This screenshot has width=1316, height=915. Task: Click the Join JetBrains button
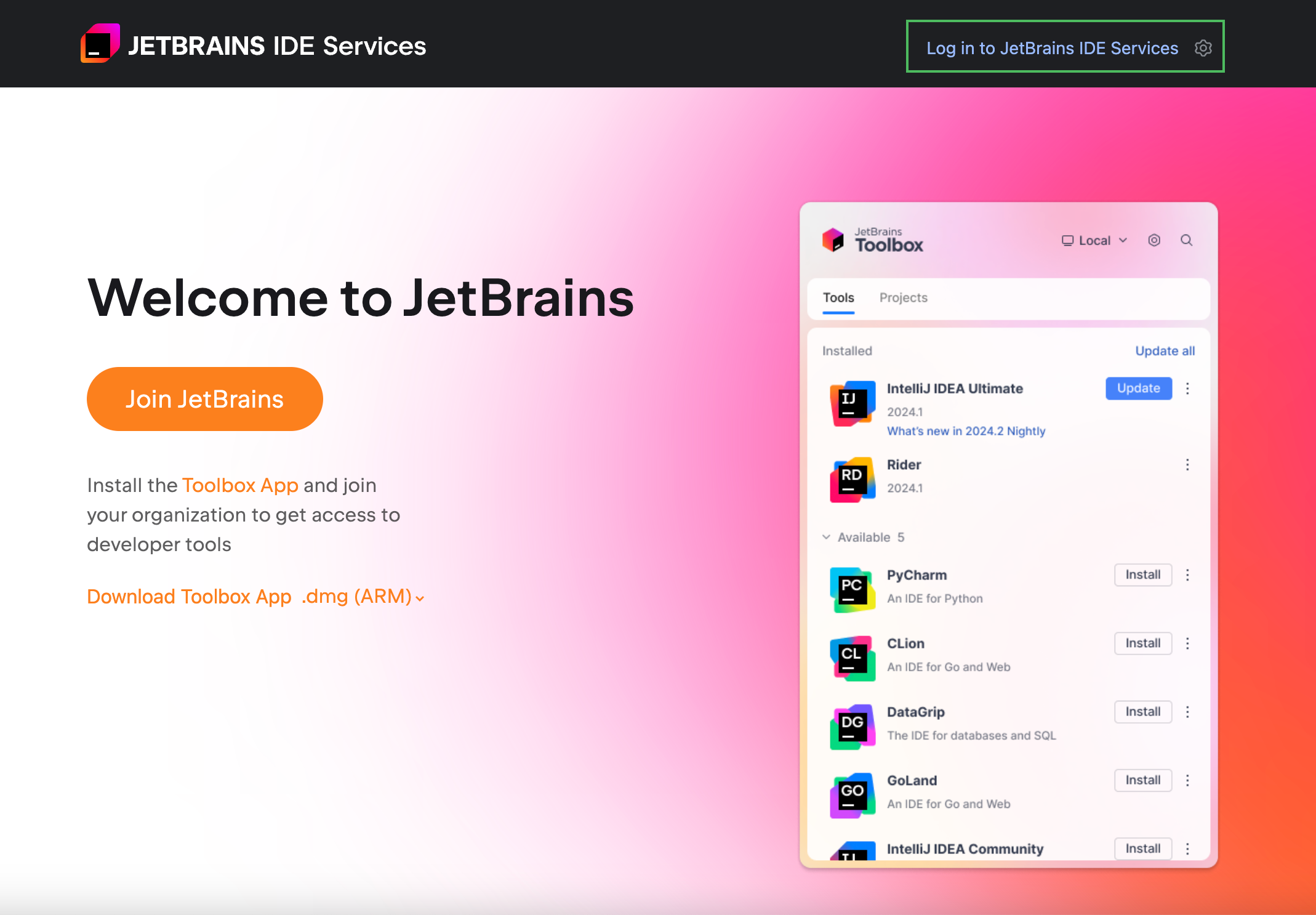click(x=204, y=398)
